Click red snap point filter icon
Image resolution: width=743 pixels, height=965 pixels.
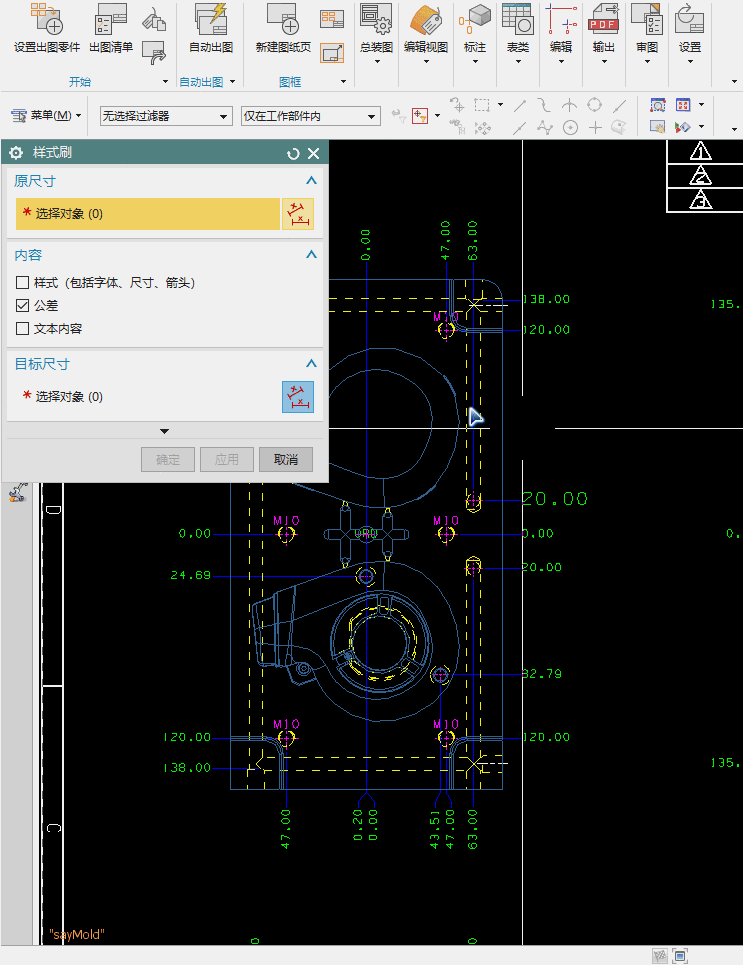point(420,116)
